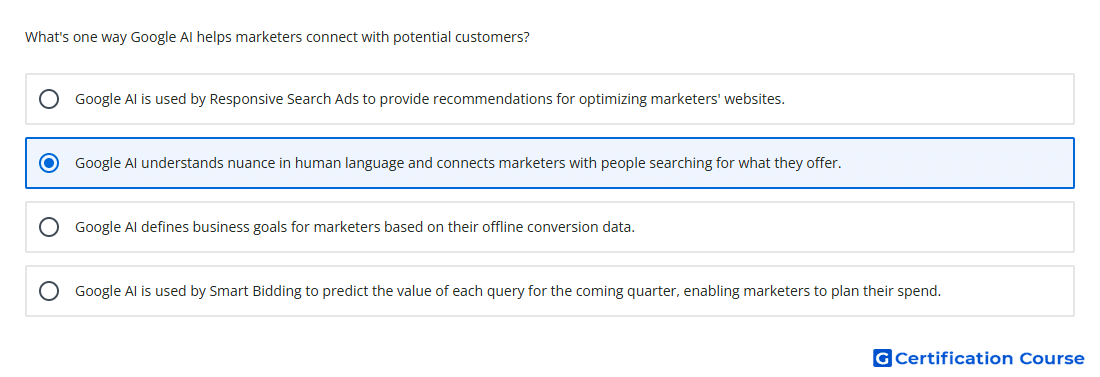The width and height of the screenshot is (1100, 377).
Task: Click the question text about Google AI
Action: (278, 37)
